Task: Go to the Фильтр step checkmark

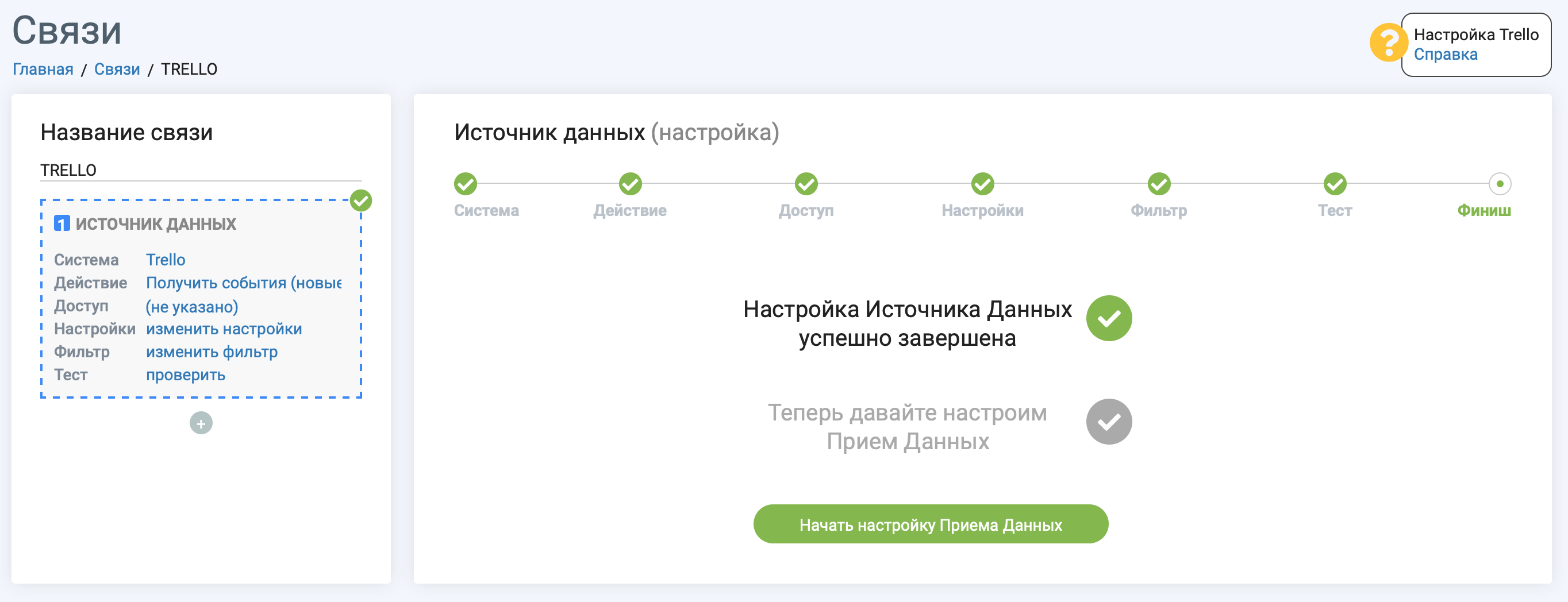Action: click(1159, 184)
